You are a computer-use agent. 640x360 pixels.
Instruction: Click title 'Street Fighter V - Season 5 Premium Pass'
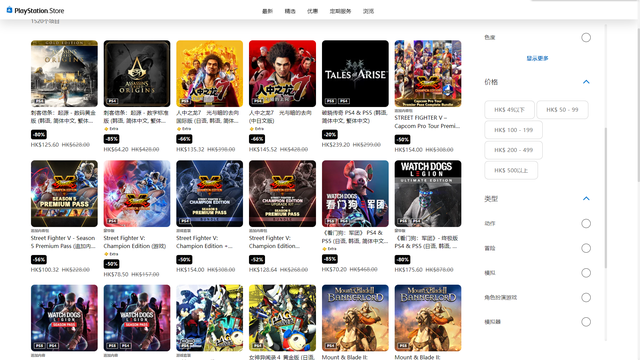tap(63, 242)
